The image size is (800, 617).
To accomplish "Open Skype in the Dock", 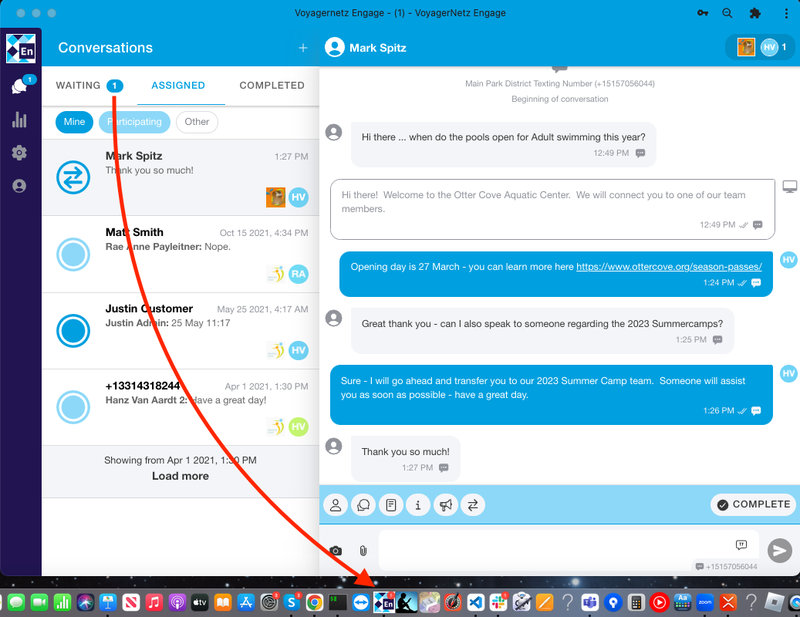I will 292,603.
